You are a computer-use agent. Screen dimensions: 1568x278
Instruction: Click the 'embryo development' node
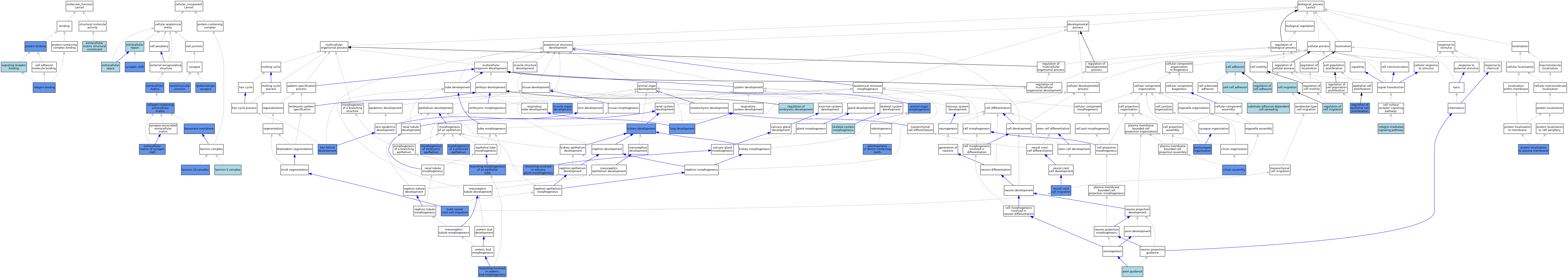coord(491,88)
